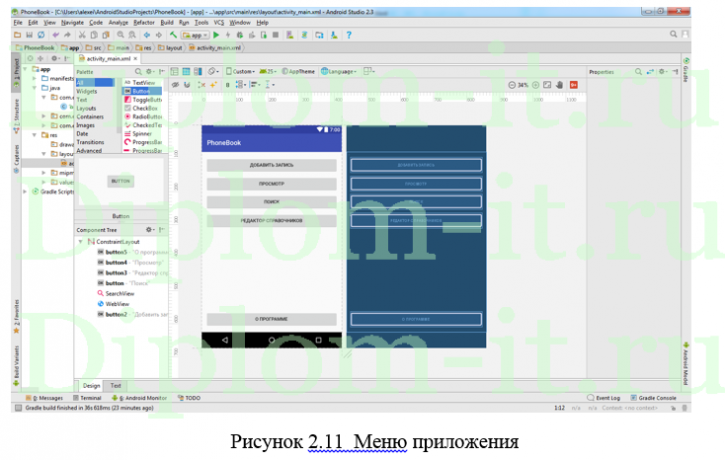Toggle the Build Variants sidebar button
The width and height of the screenshot is (725, 460).
coord(17,365)
